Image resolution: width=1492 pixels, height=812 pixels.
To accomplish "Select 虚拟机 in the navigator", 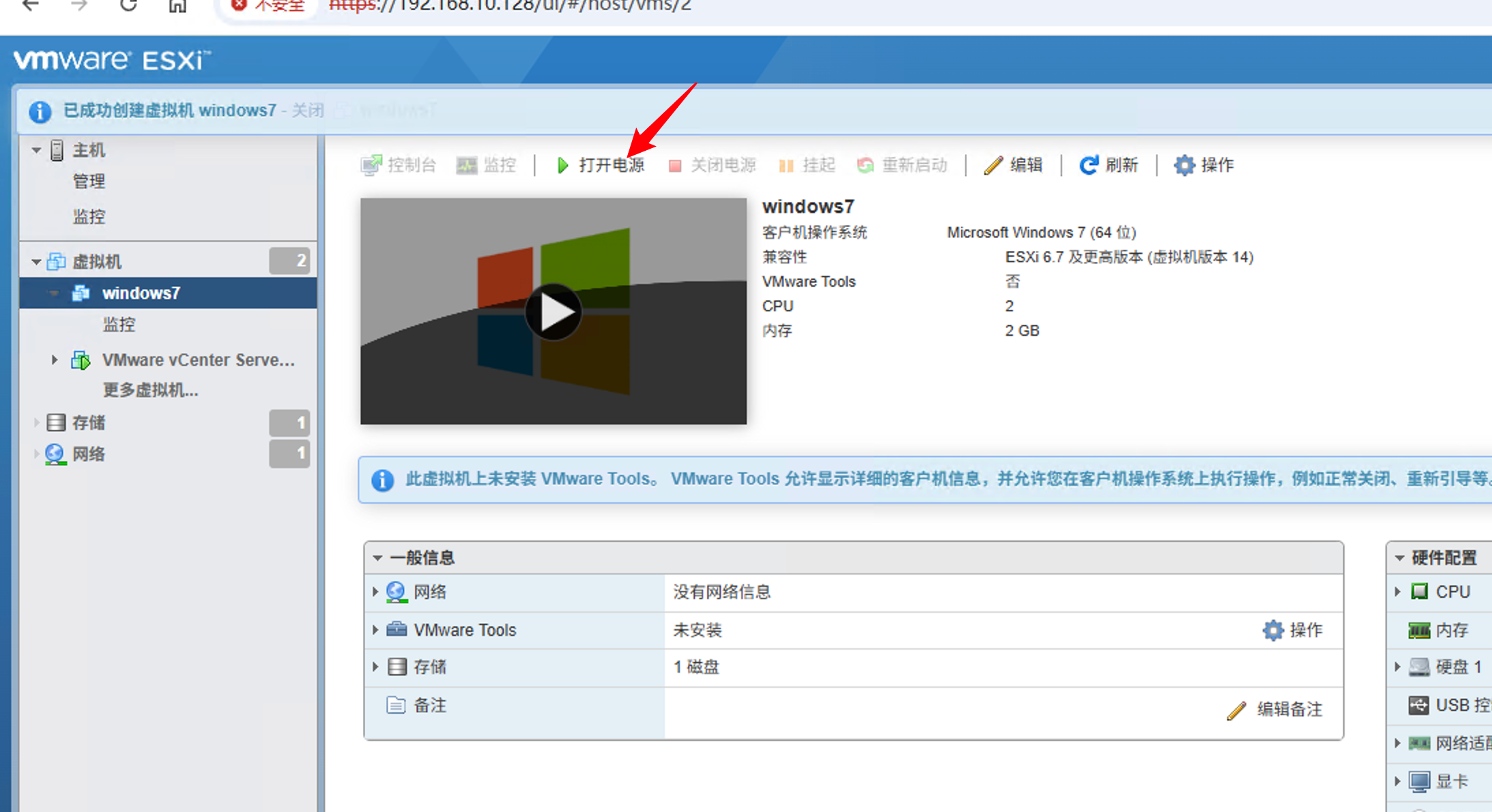I will tap(97, 262).
